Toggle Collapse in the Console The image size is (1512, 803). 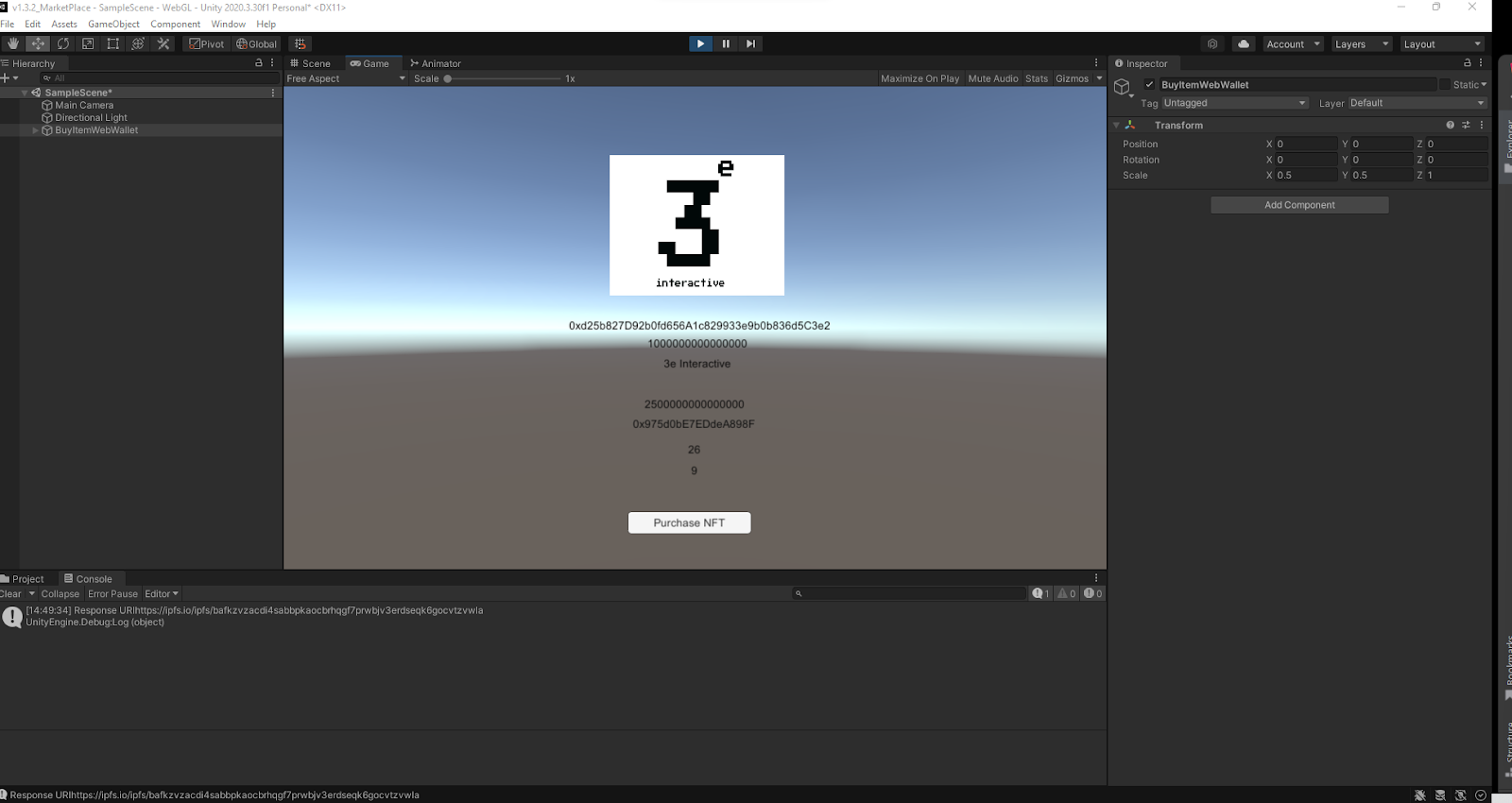click(x=60, y=594)
